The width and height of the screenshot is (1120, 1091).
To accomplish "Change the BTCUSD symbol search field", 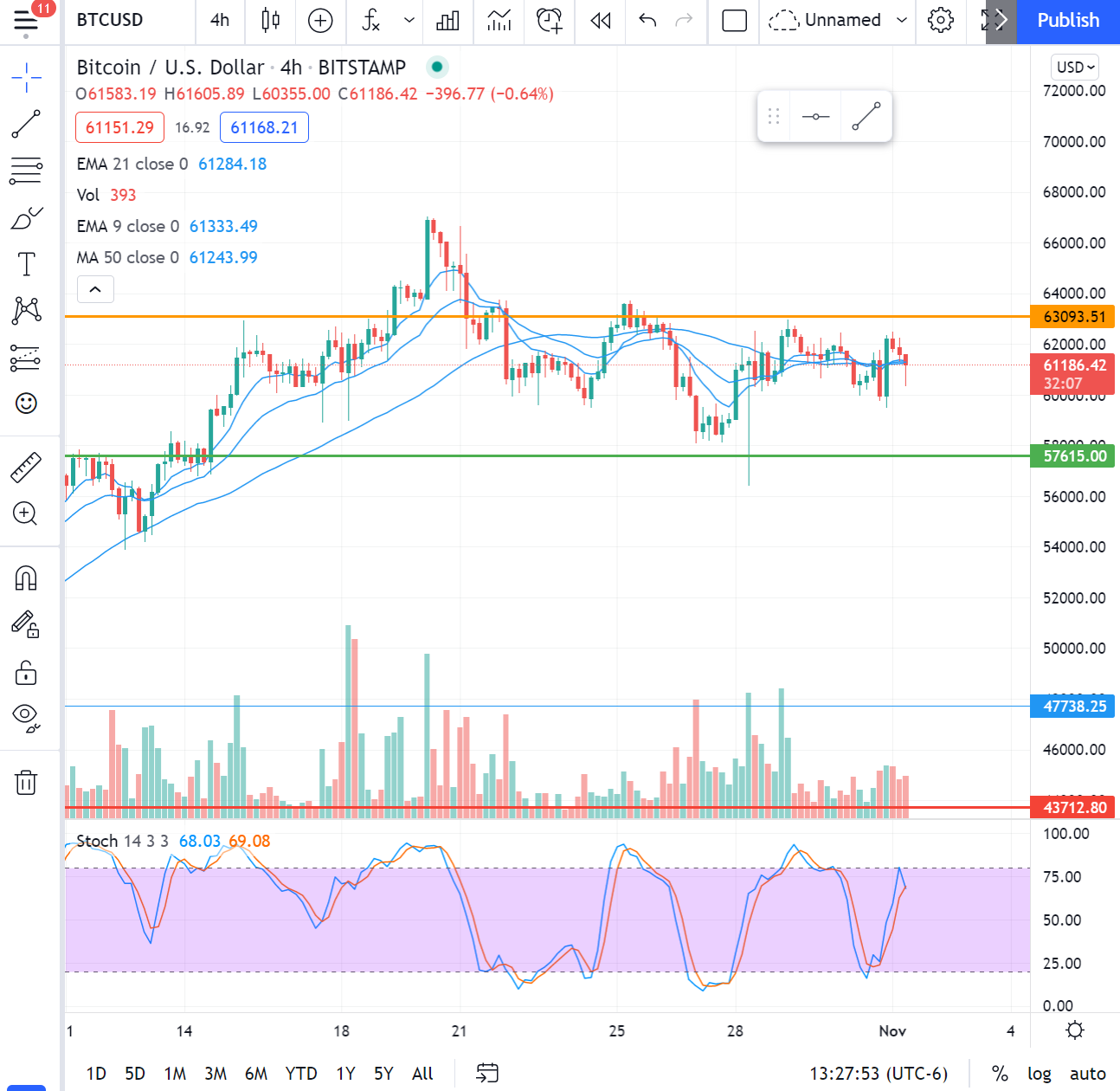I will pyautogui.click(x=110, y=20).
